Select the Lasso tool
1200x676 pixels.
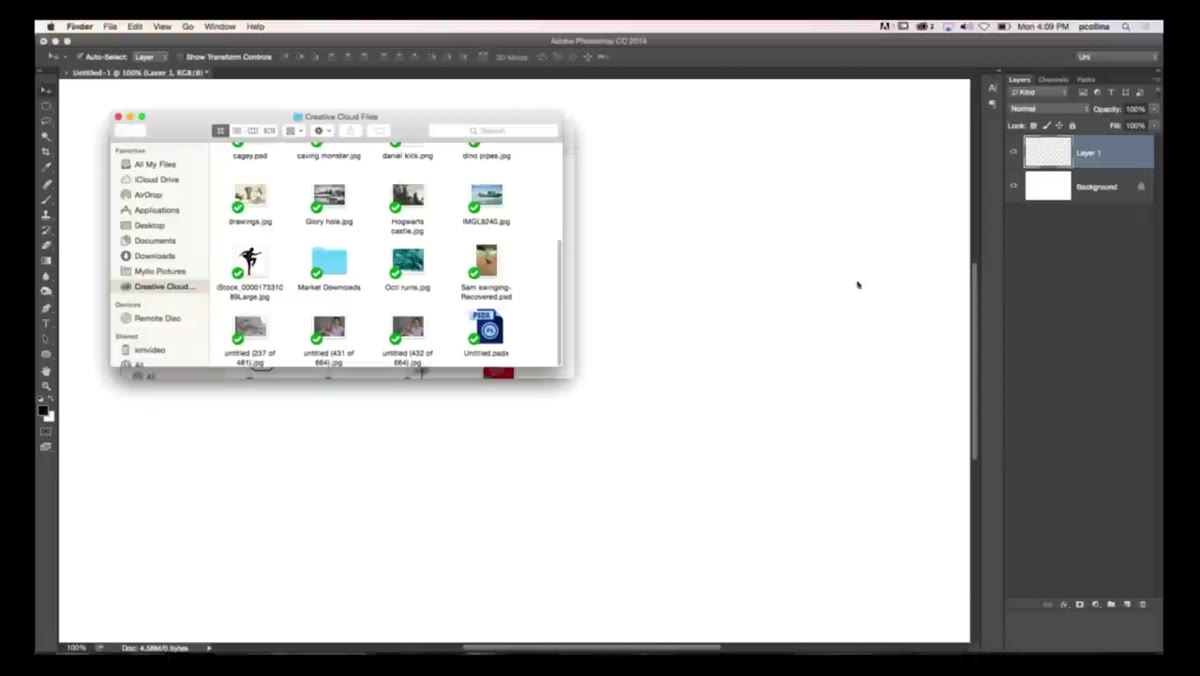pos(46,121)
